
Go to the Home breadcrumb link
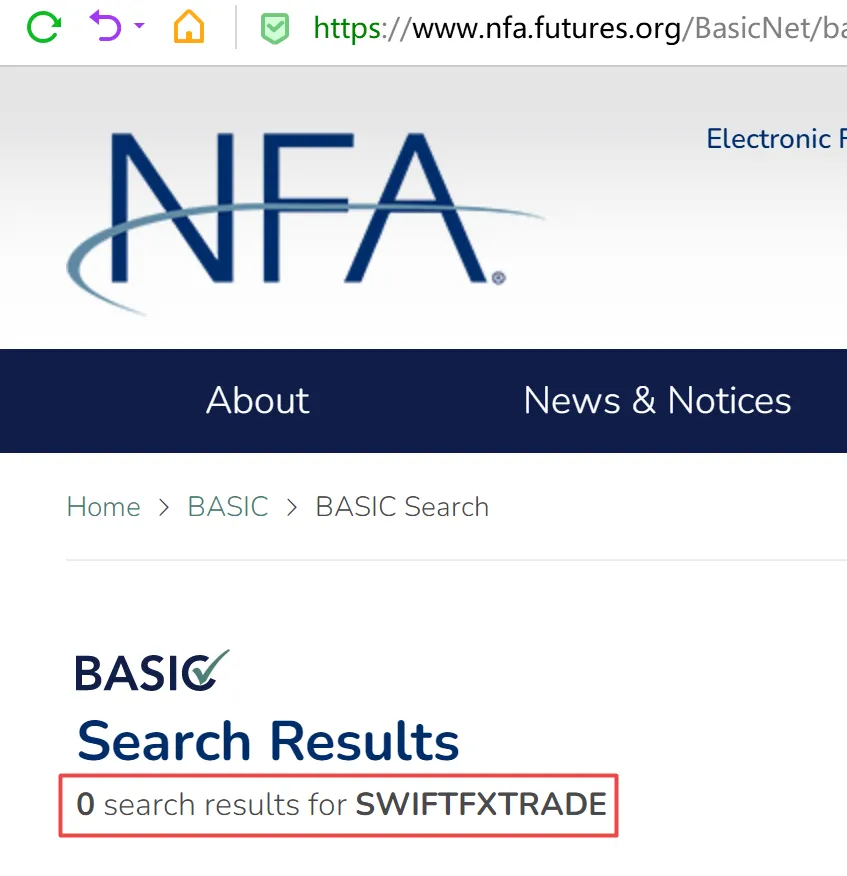click(x=103, y=507)
